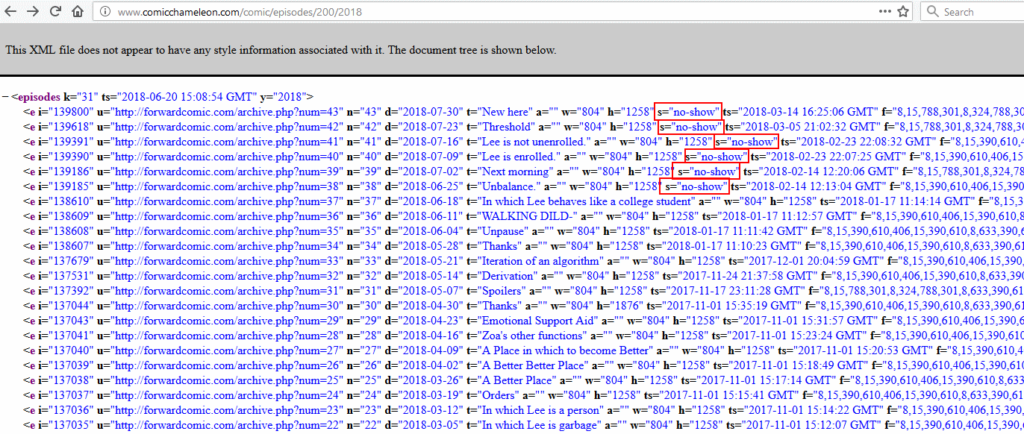Go forward to the next page
The height and width of the screenshot is (434, 1024).
point(33,12)
